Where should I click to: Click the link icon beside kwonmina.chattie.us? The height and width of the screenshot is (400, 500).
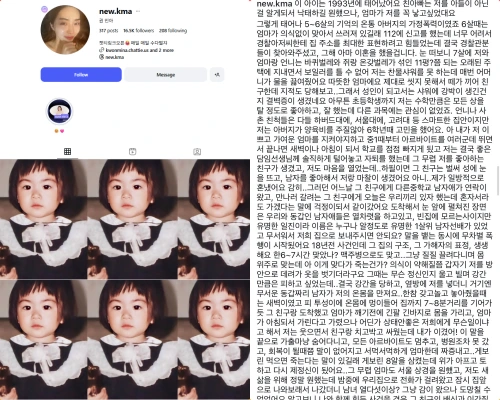[x=102, y=50]
